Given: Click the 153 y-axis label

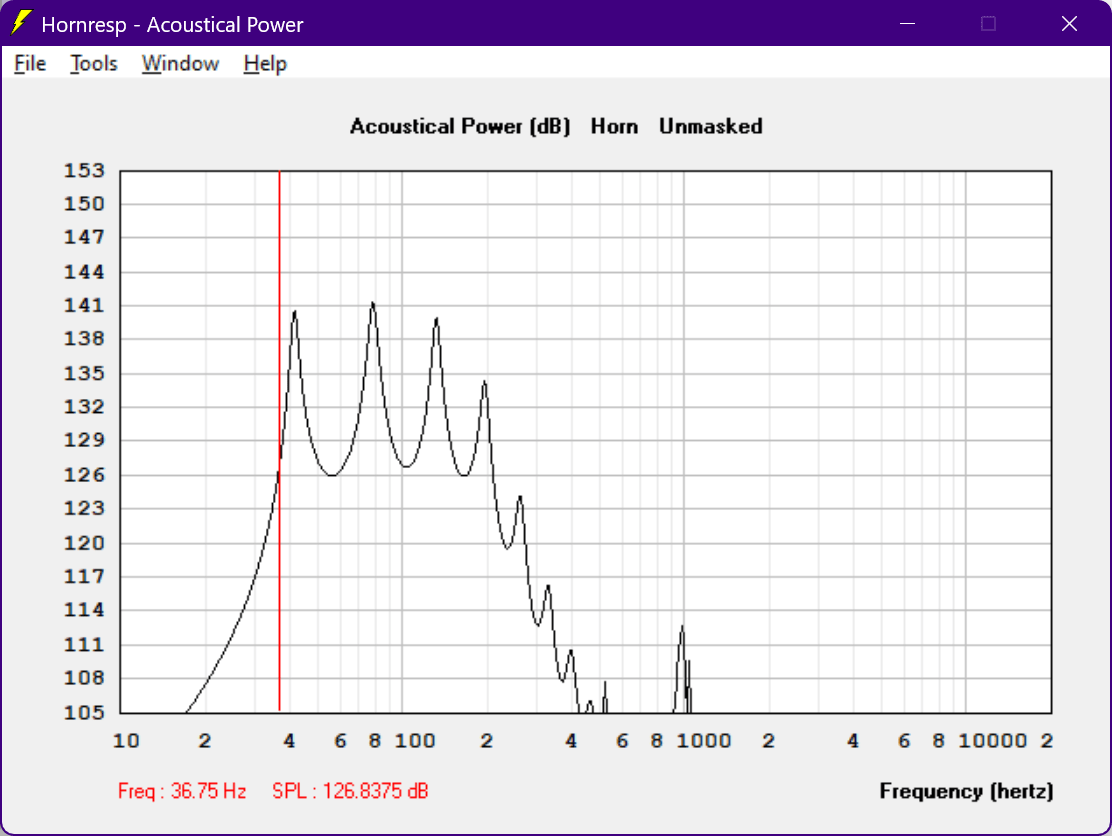Looking at the screenshot, I should (84, 170).
